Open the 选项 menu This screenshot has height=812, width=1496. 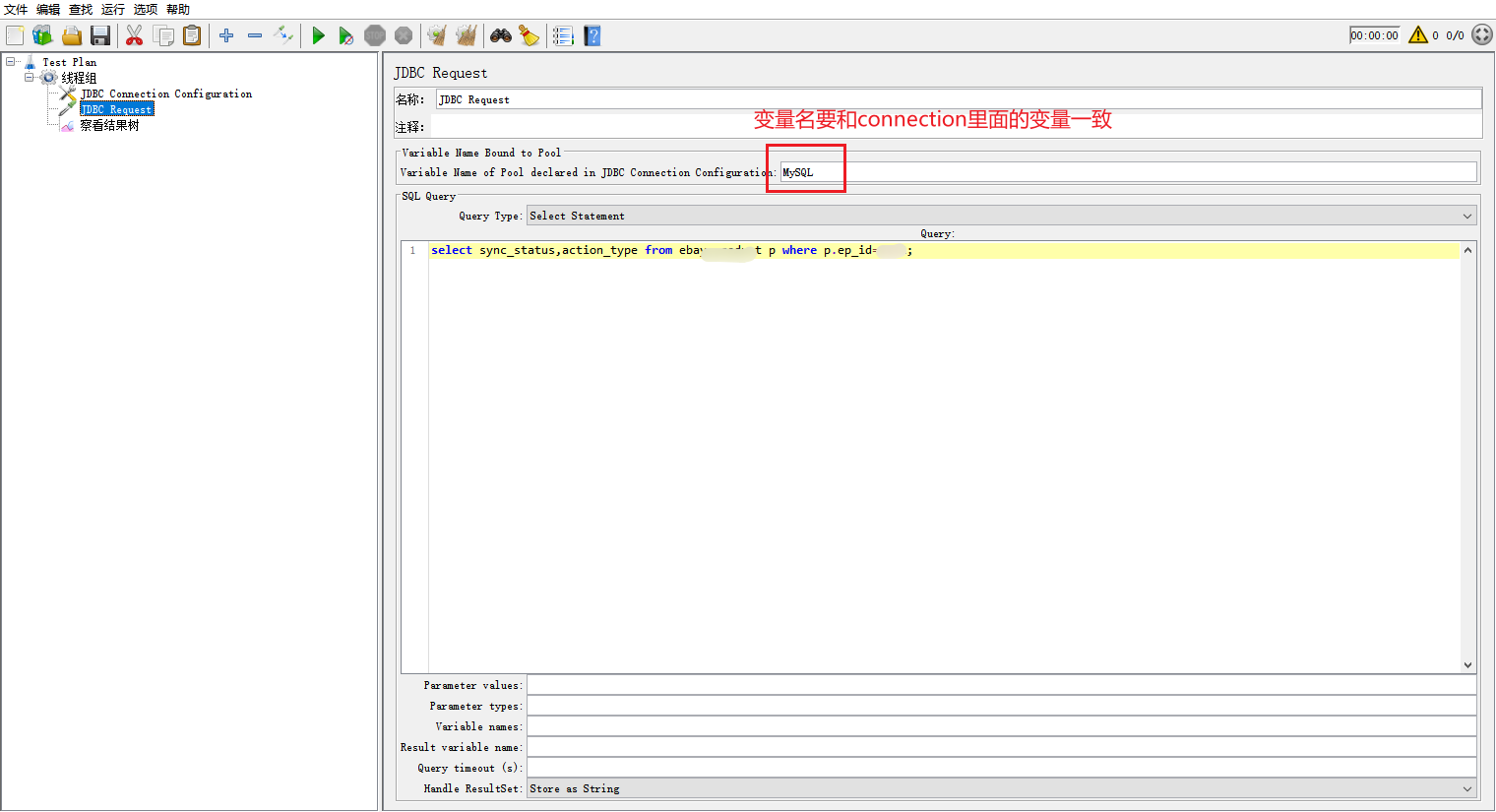[144, 9]
